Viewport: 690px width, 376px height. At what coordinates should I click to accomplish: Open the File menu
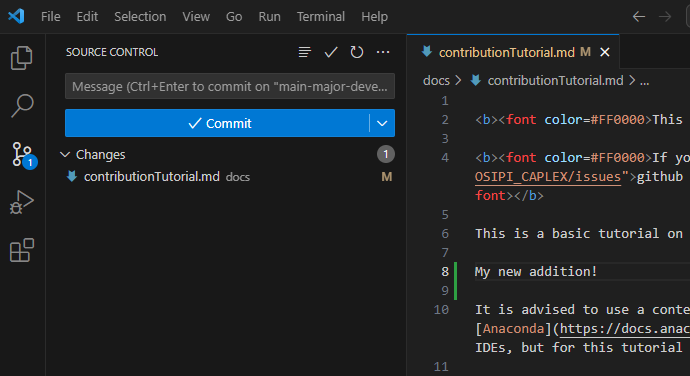(x=51, y=17)
